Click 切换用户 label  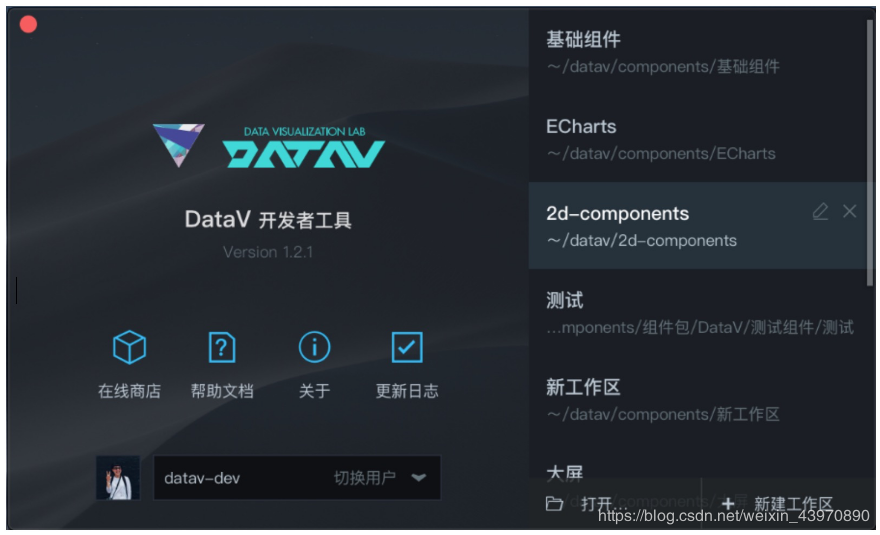[365, 478]
